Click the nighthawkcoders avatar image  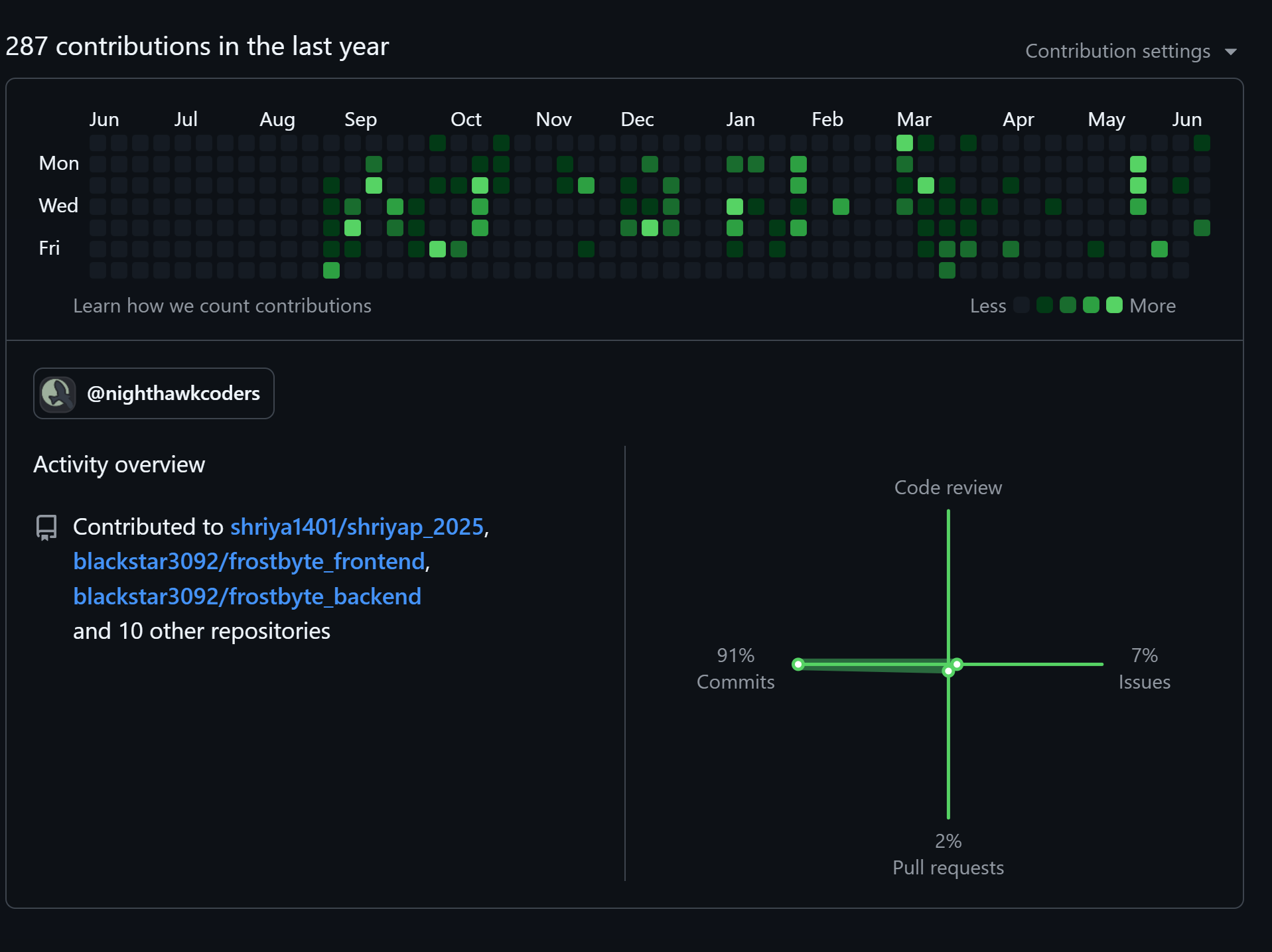[58, 394]
